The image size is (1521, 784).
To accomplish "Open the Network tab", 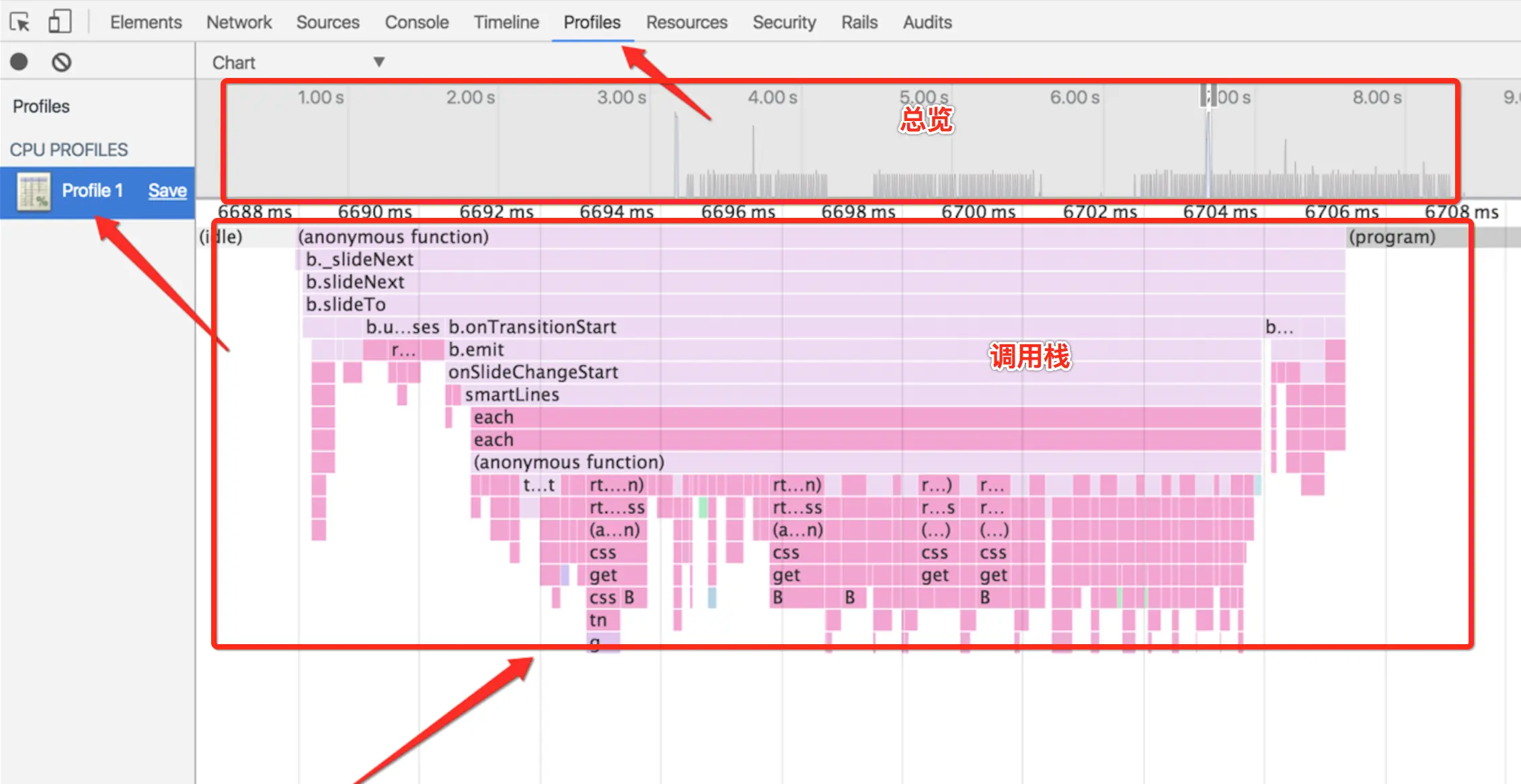I will pyautogui.click(x=239, y=22).
